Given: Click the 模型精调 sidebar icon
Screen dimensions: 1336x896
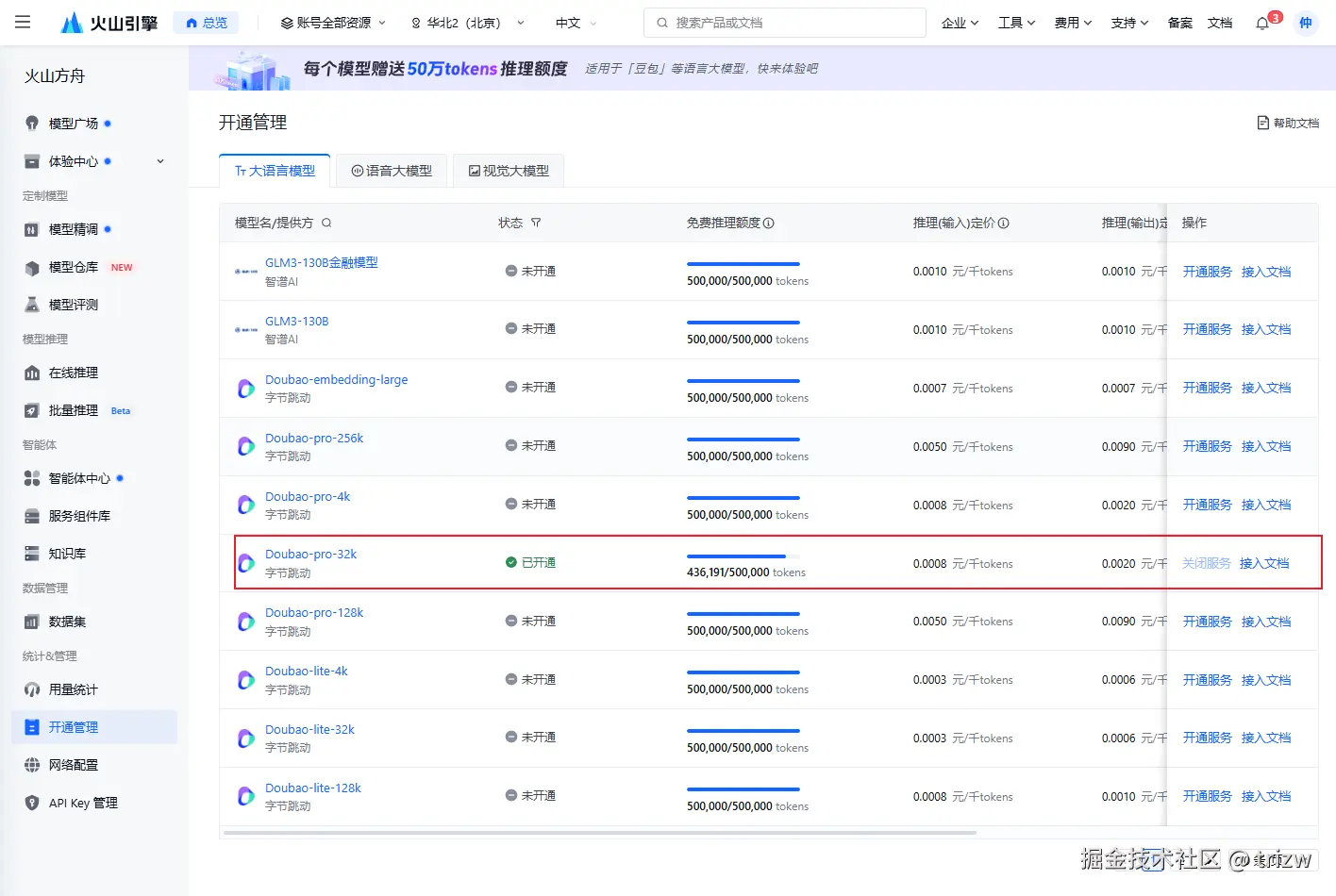Looking at the screenshot, I should click(x=32, y=229).
